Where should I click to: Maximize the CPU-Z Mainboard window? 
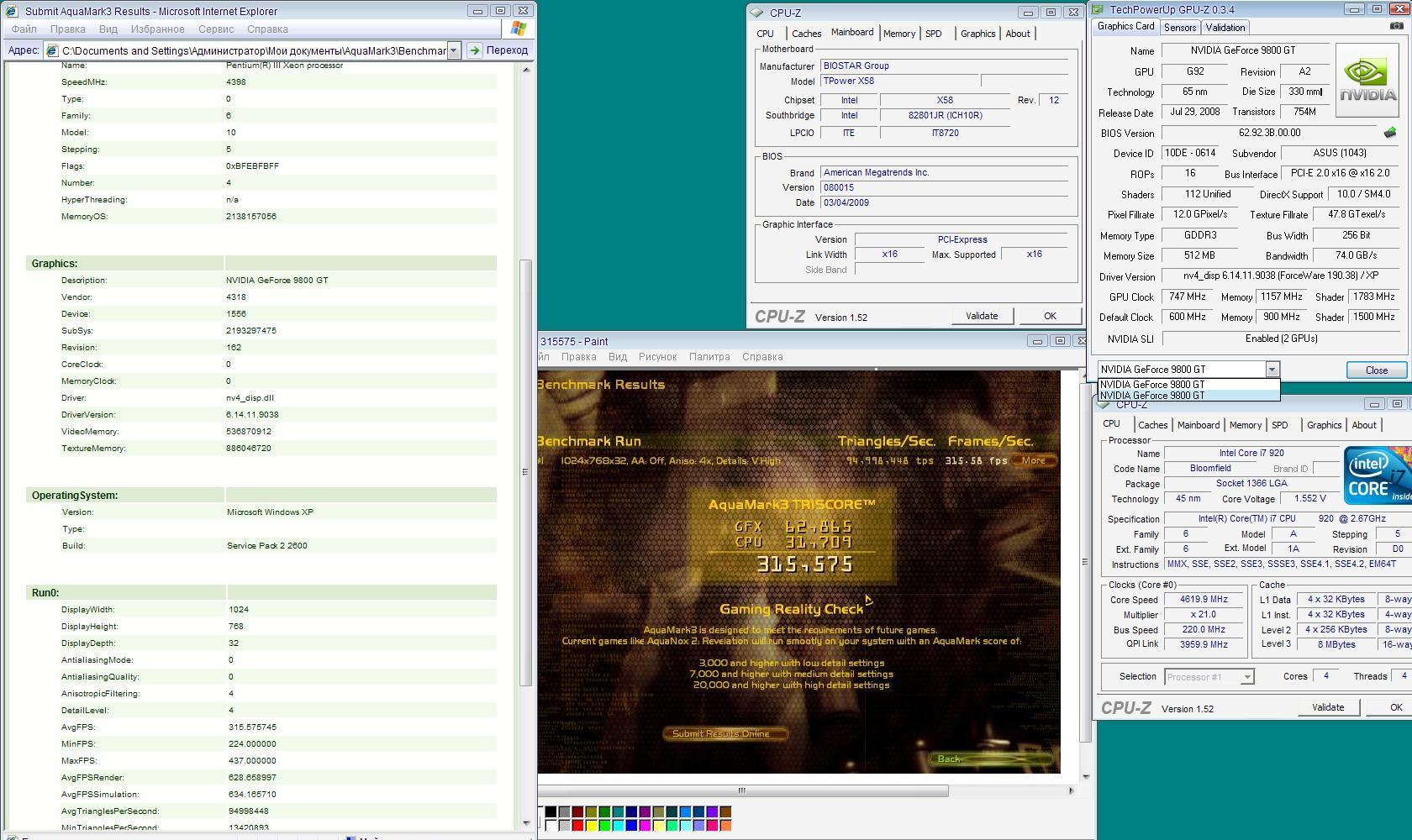[1051, 13]
